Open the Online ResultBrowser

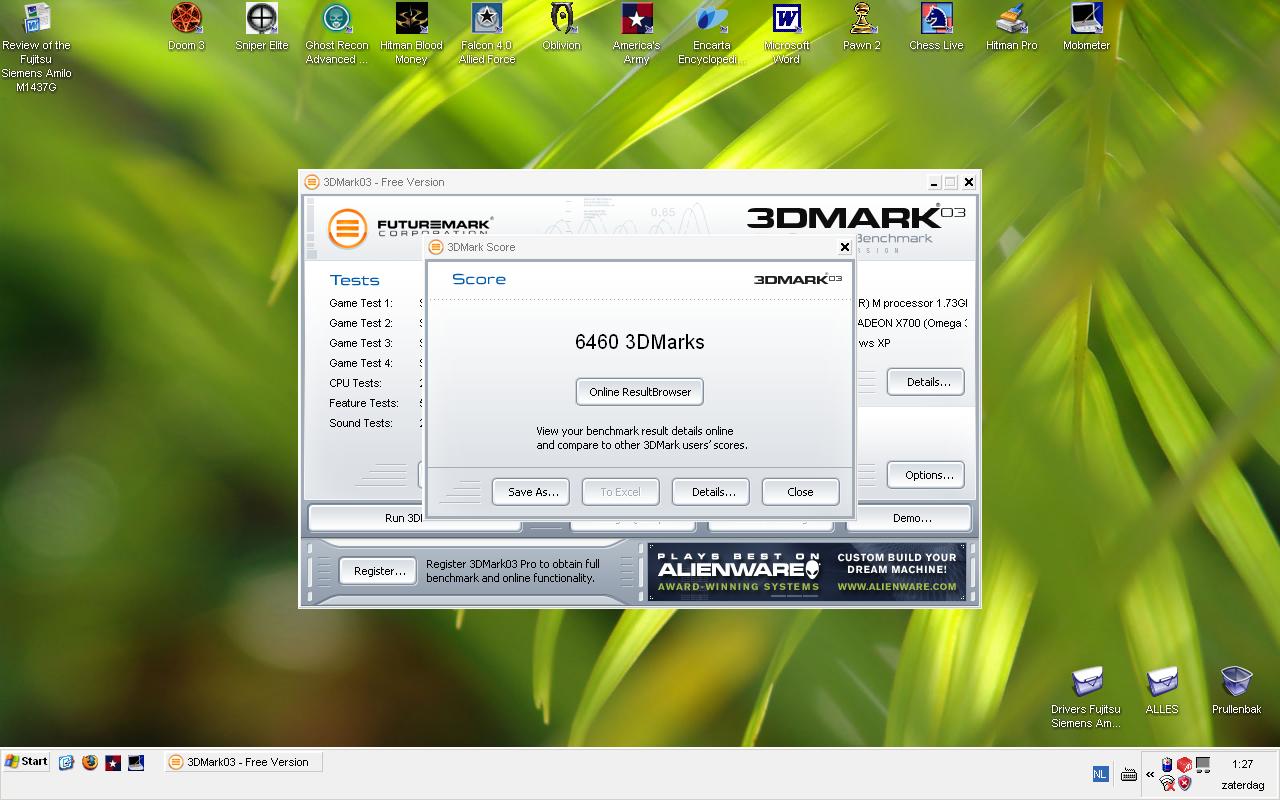[x=640, y=392]
